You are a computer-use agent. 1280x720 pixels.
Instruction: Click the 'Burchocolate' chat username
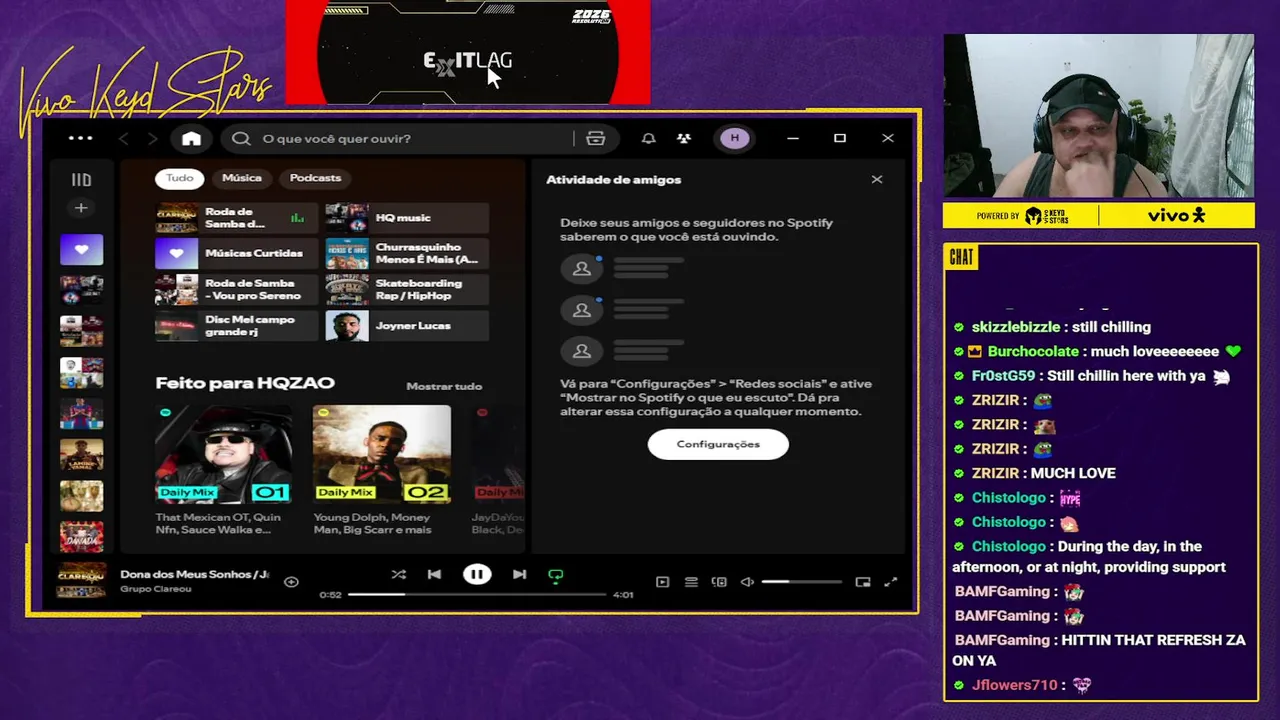tap(1033, 352)
